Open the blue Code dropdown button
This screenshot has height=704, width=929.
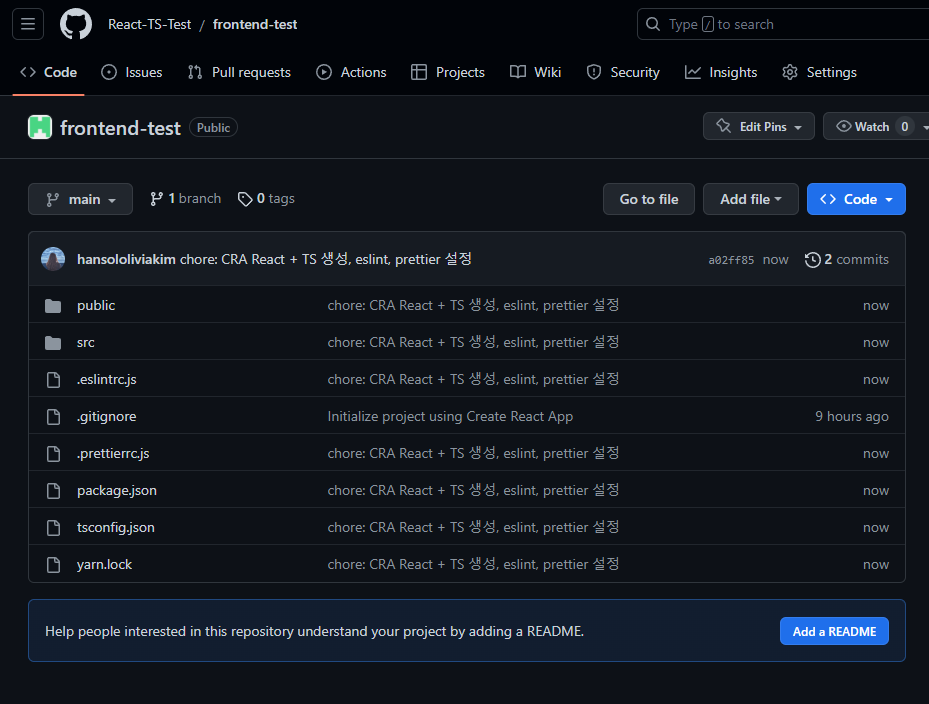(x=856, y=199)
